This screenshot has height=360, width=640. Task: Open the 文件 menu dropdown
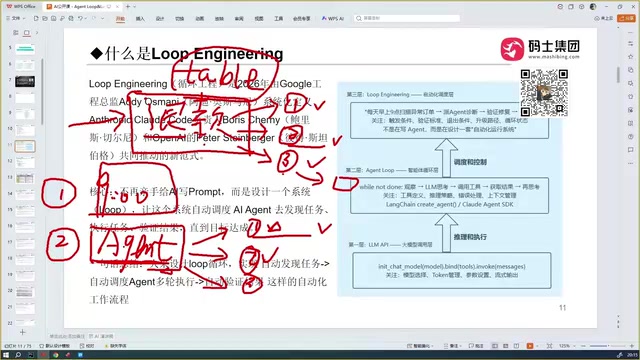click(15, 18)
